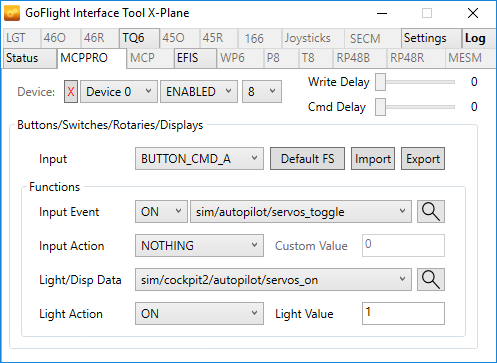Search commands next to Input Event field
The width and height of the screenshot is (497, 363).
click(x=431, y=211)
